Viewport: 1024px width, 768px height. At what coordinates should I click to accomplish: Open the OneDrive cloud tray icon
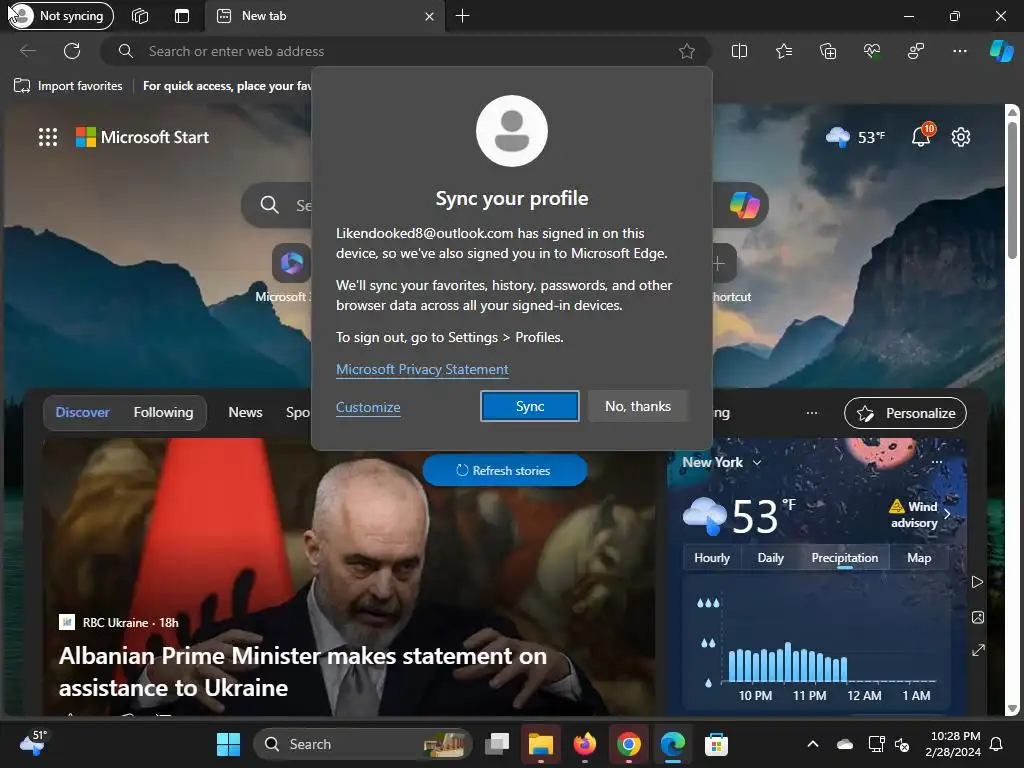844,744
